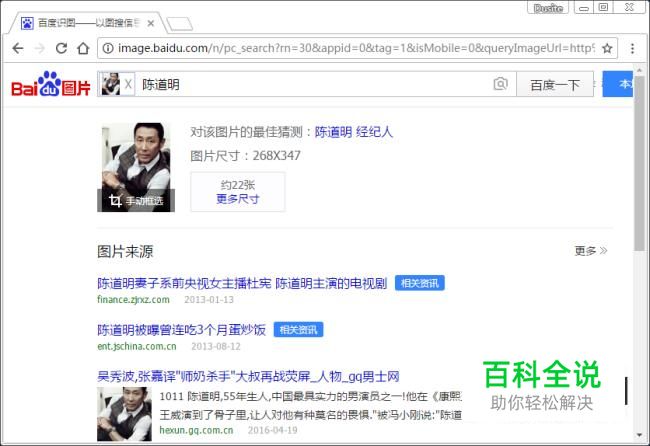This screenshot has height=446, width=650.
Task: Click the scrollbar down arrow
Action: click(x=639, y=435)
